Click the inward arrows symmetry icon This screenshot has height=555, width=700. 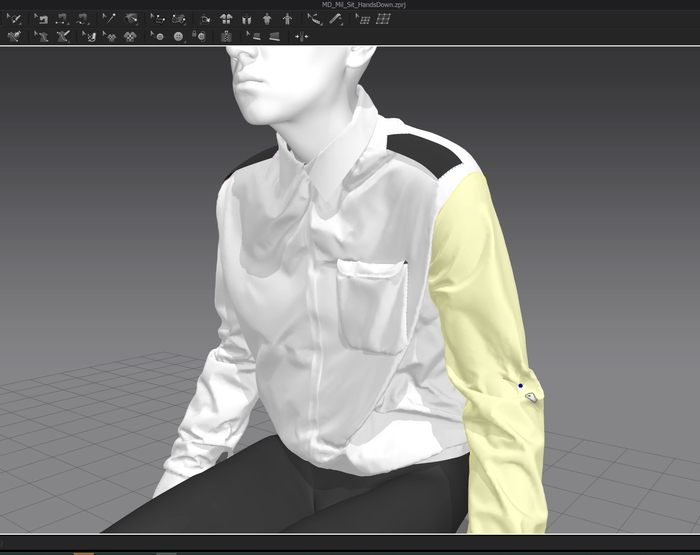click(301, 36)
